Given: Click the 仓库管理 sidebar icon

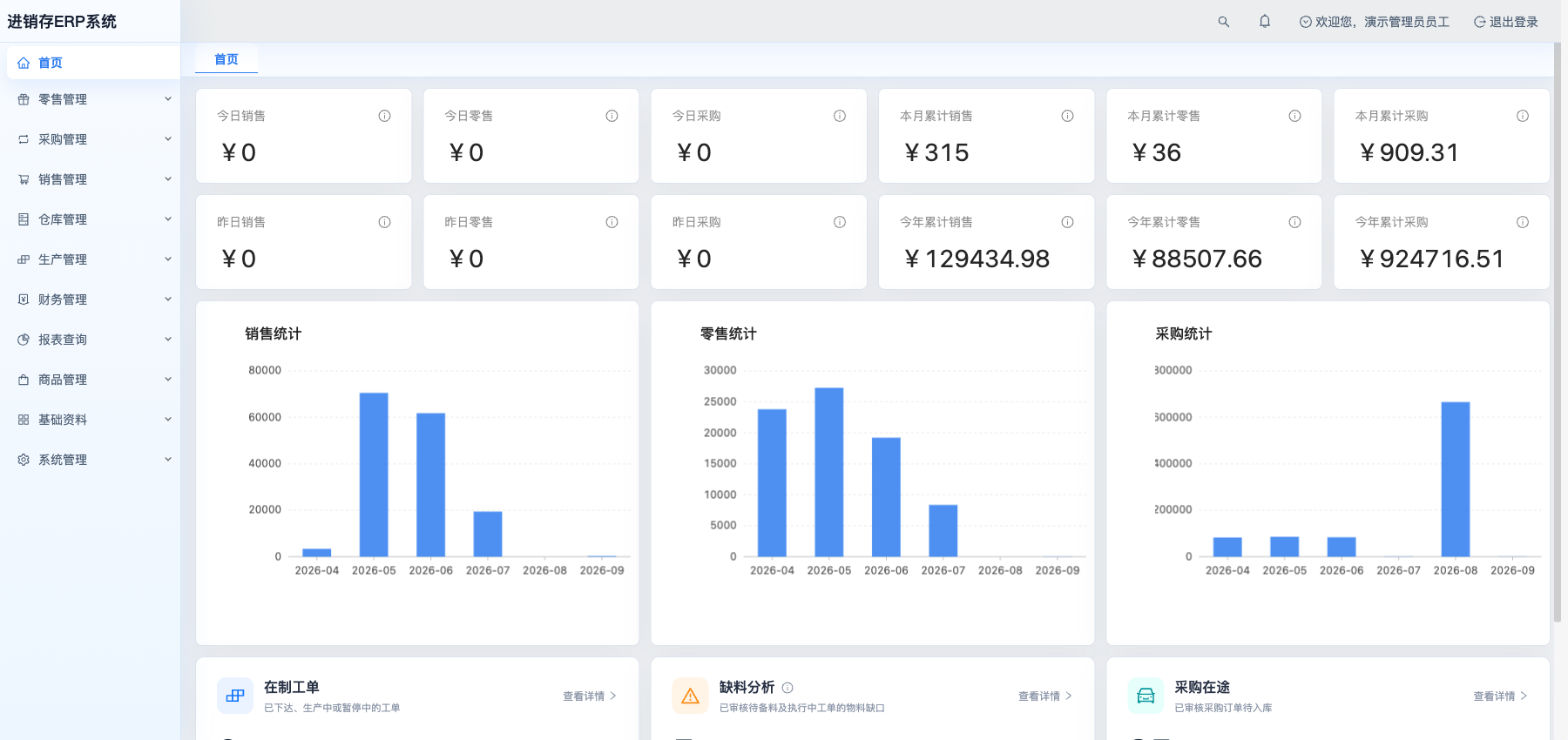Looking at the screenshot, I should (x=24, y=219).
